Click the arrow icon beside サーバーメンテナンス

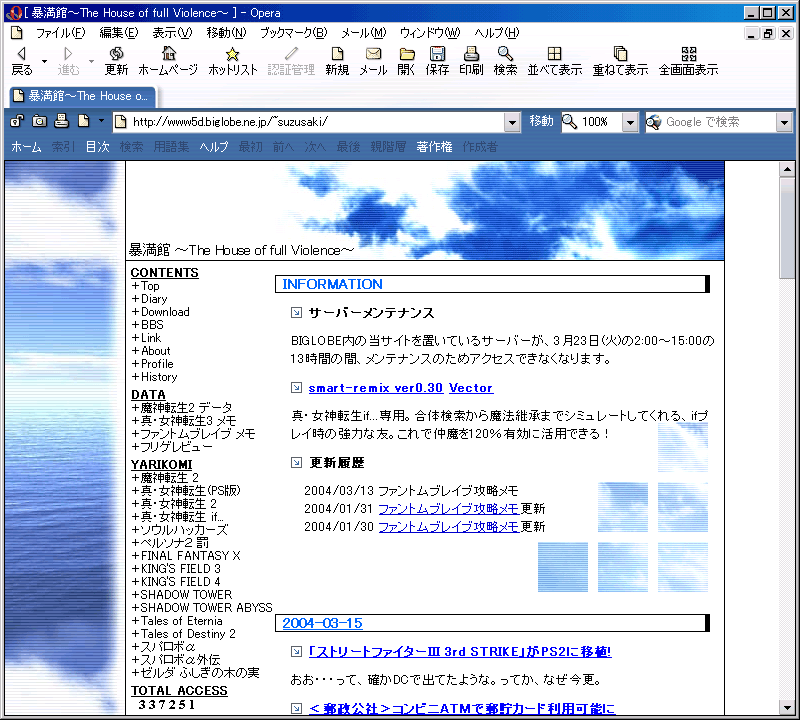coord(296,313)
